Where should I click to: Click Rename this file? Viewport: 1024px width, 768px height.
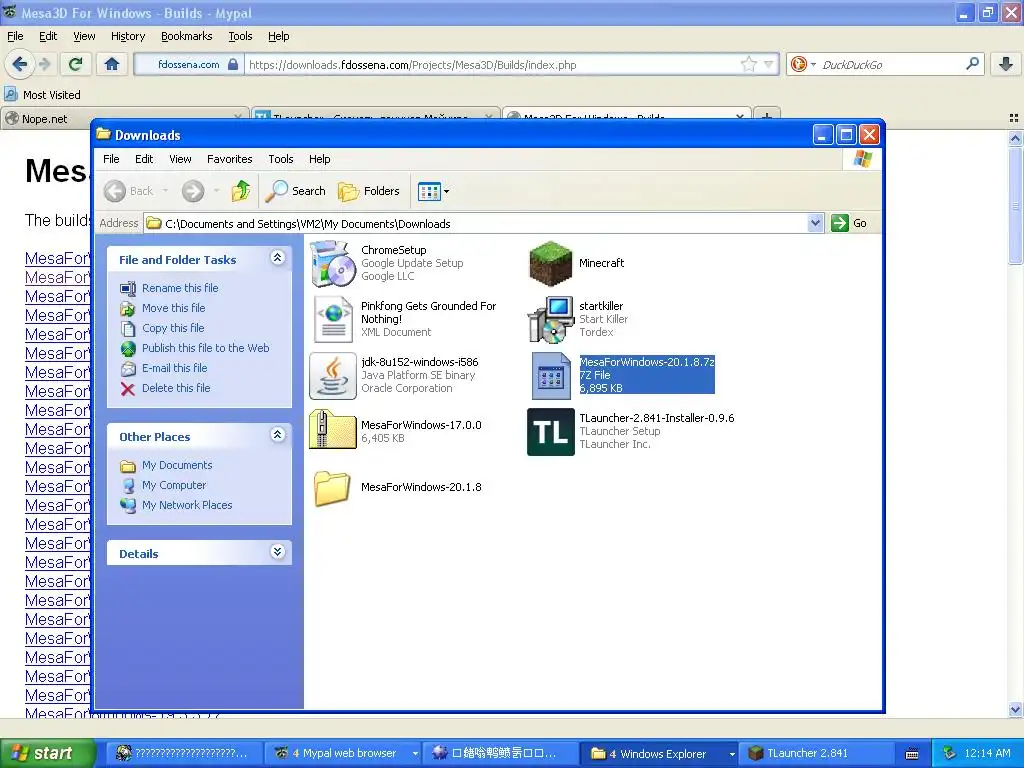pos(180,288)
